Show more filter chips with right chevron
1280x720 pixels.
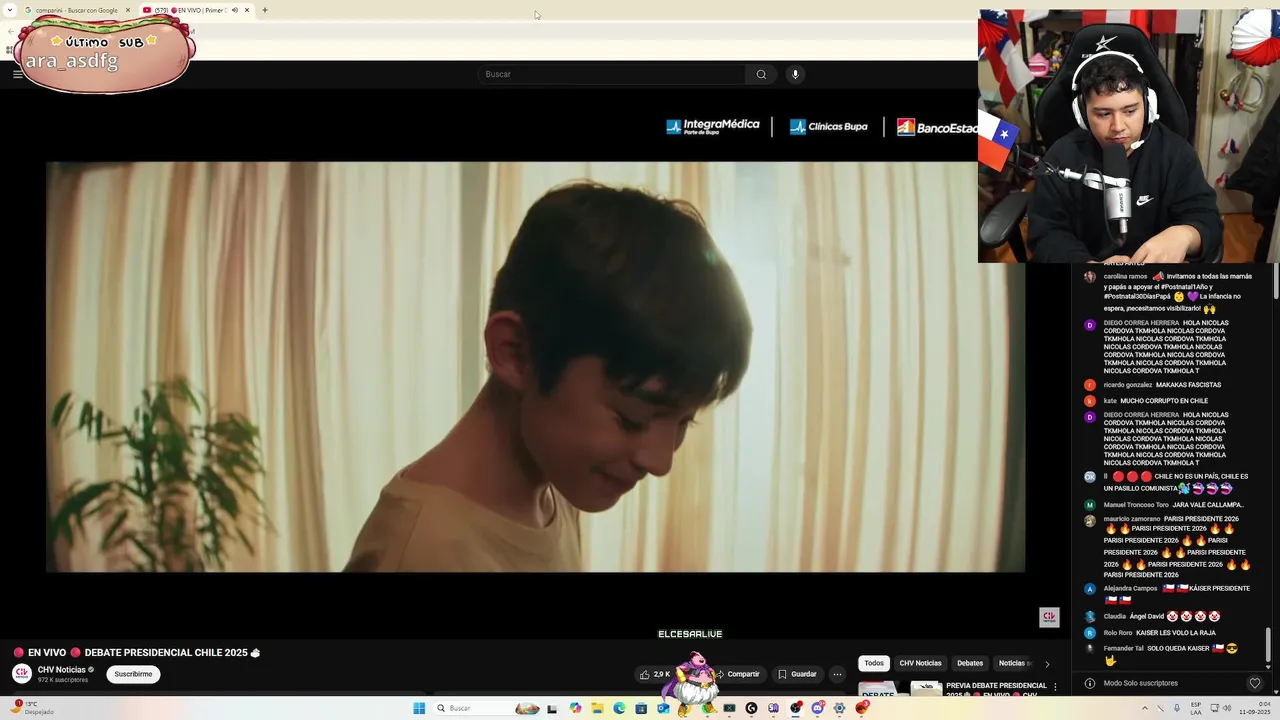click(1047, 663)
